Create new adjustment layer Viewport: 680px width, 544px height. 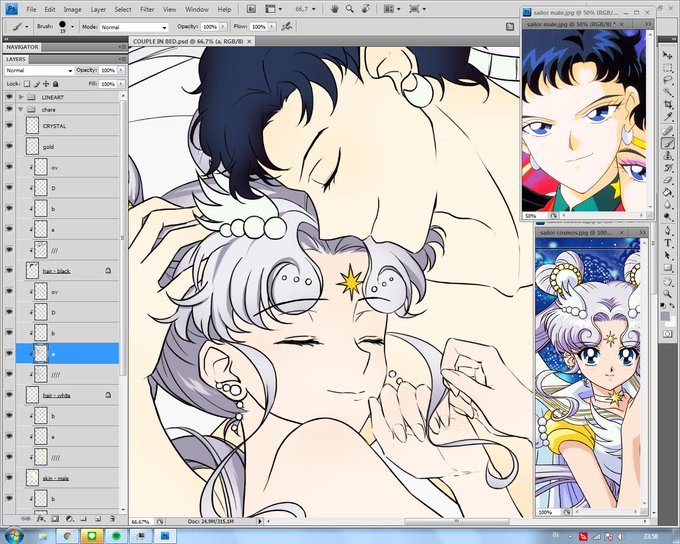point(69,518)
